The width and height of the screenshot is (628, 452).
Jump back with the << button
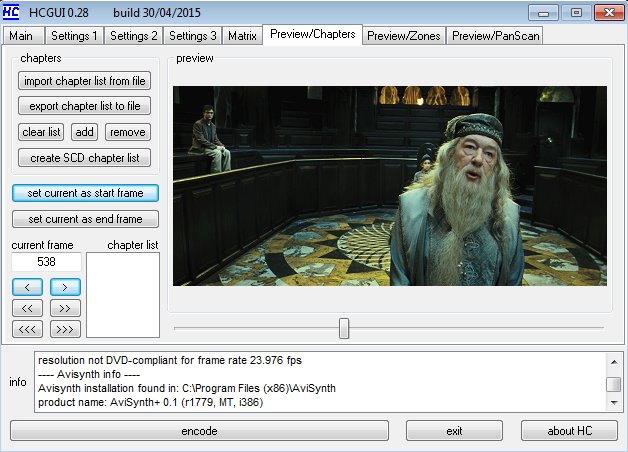(x=27, y=308)
